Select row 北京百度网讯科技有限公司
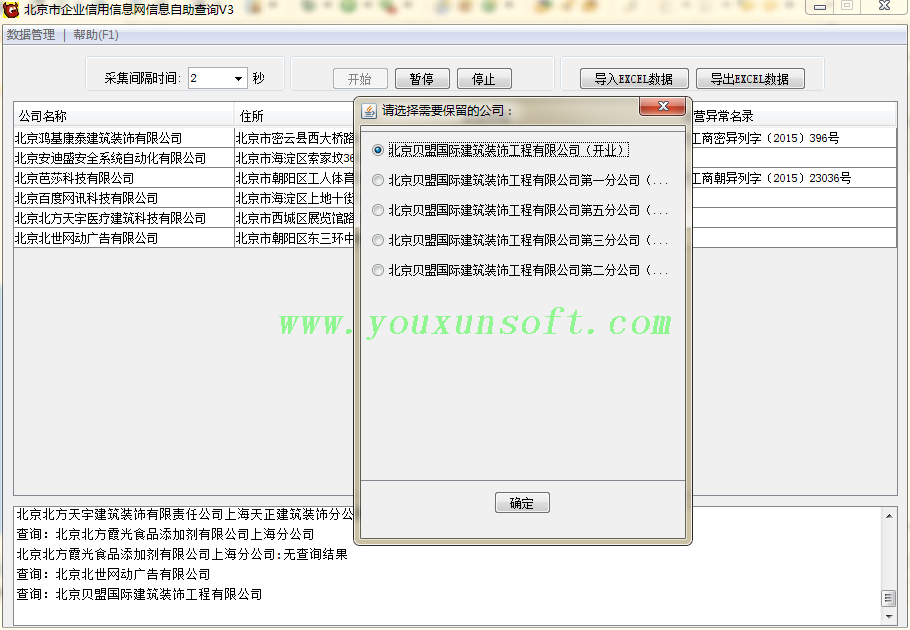This screenshot has height=630, width=910. pyautogui.click(x=124, y=198)
